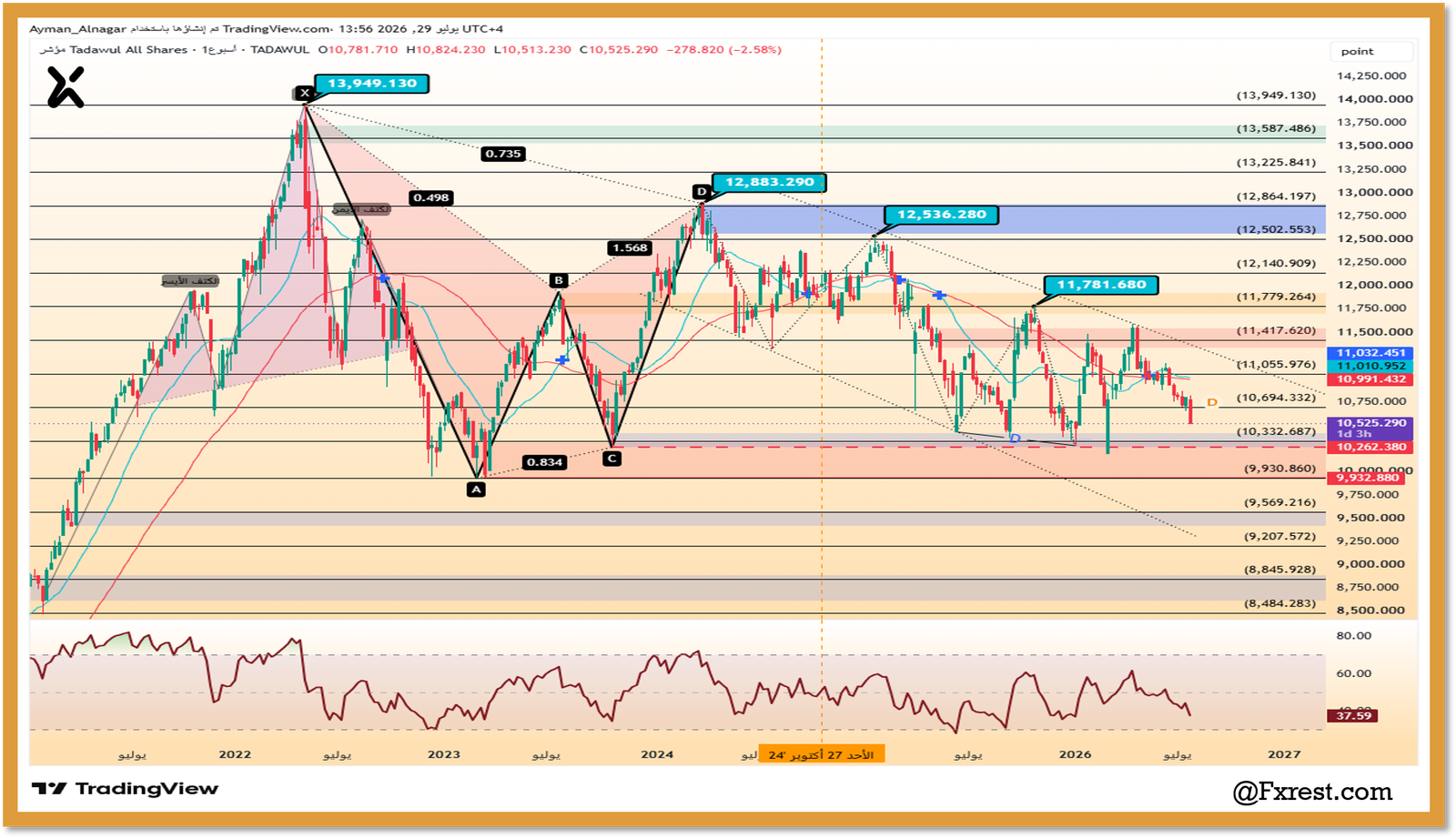Click the RSI value tag 37.59
1456x838 pixels.
coord(1353,716)
